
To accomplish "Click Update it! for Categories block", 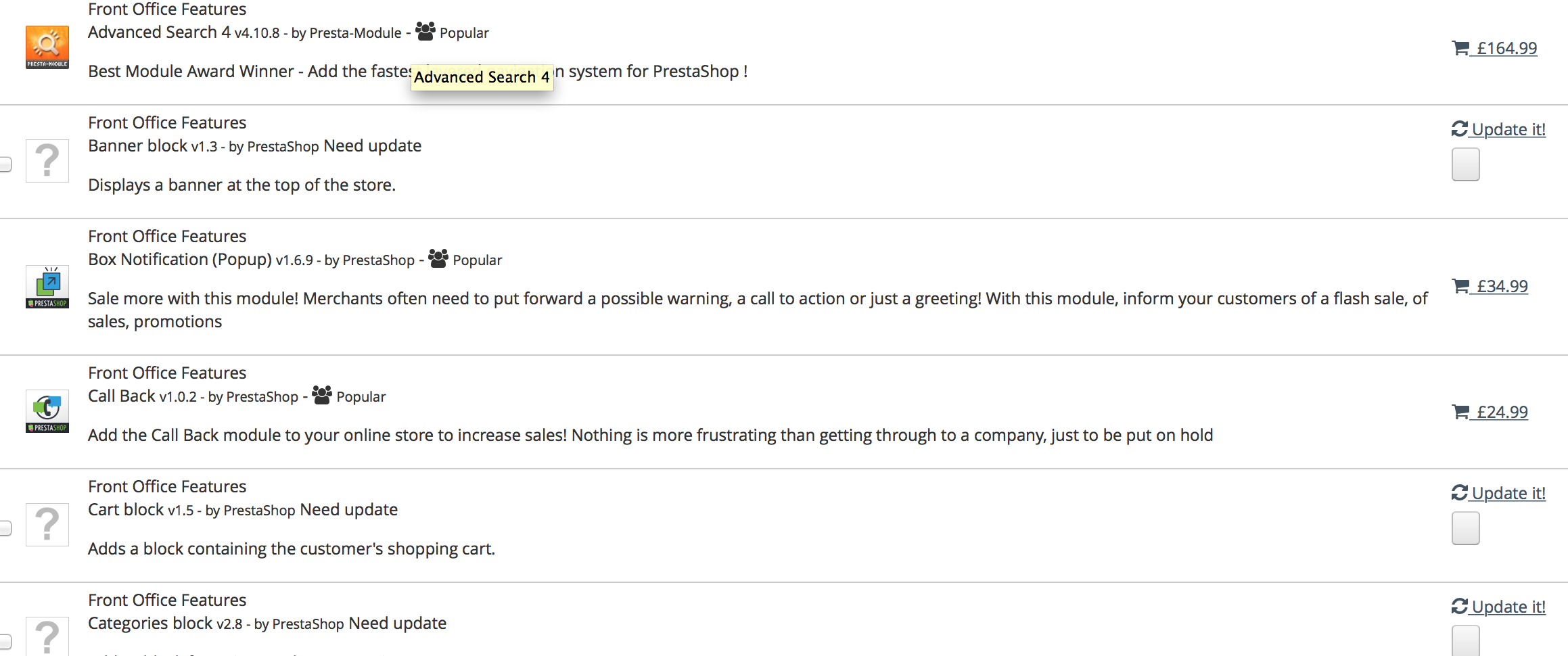I will (x=1508, y=607).
